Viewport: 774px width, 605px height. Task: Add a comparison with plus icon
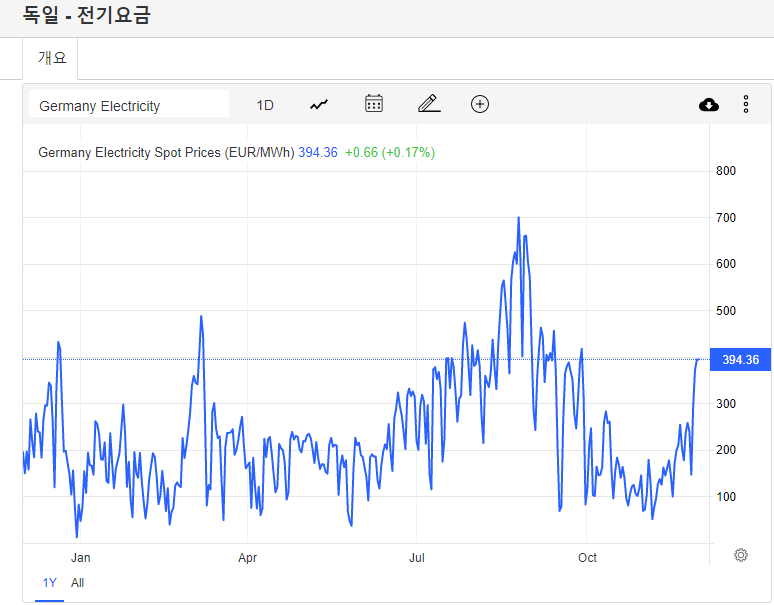[480, 104]
